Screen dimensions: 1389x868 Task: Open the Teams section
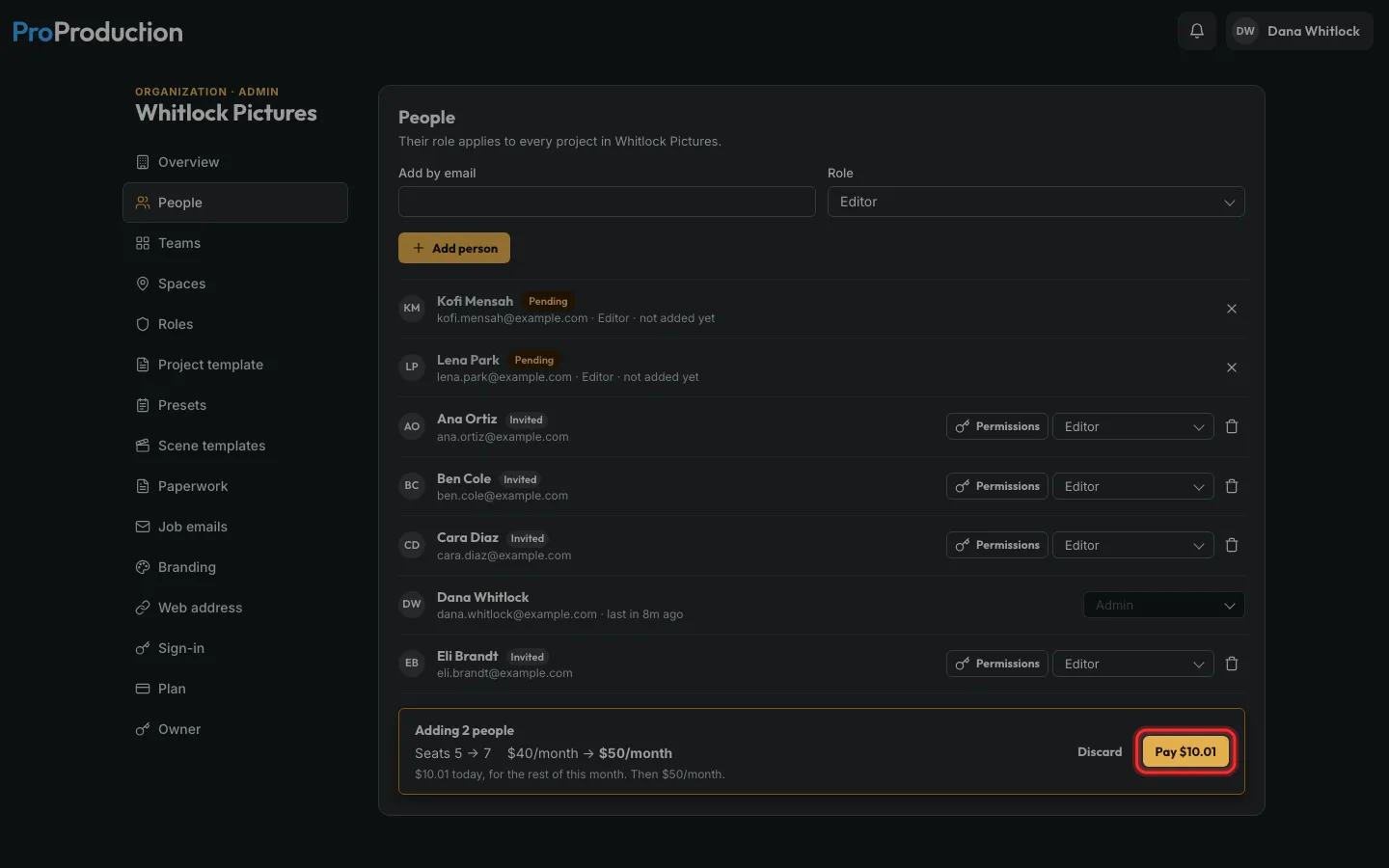tap(235, 243)
